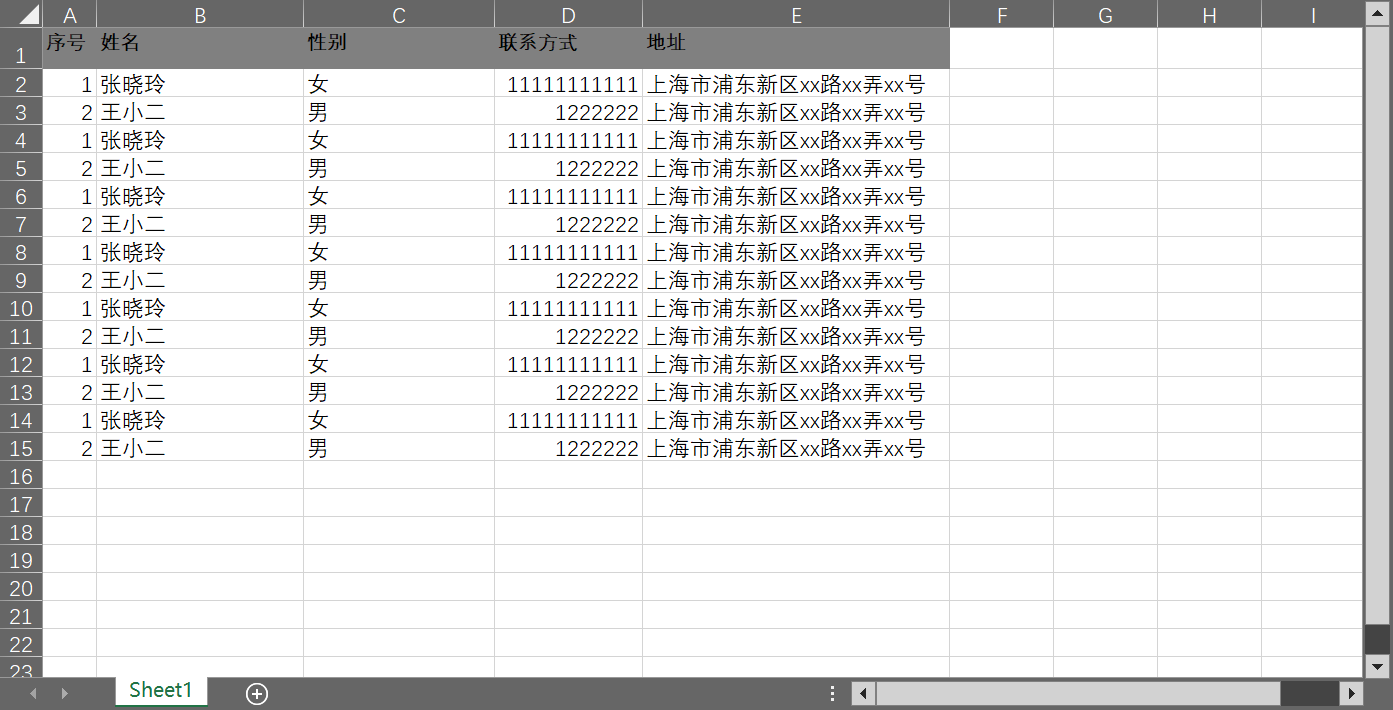Select 女 cell in row 12
Viewport: 1393px width, 710px height.
(399, 363)
